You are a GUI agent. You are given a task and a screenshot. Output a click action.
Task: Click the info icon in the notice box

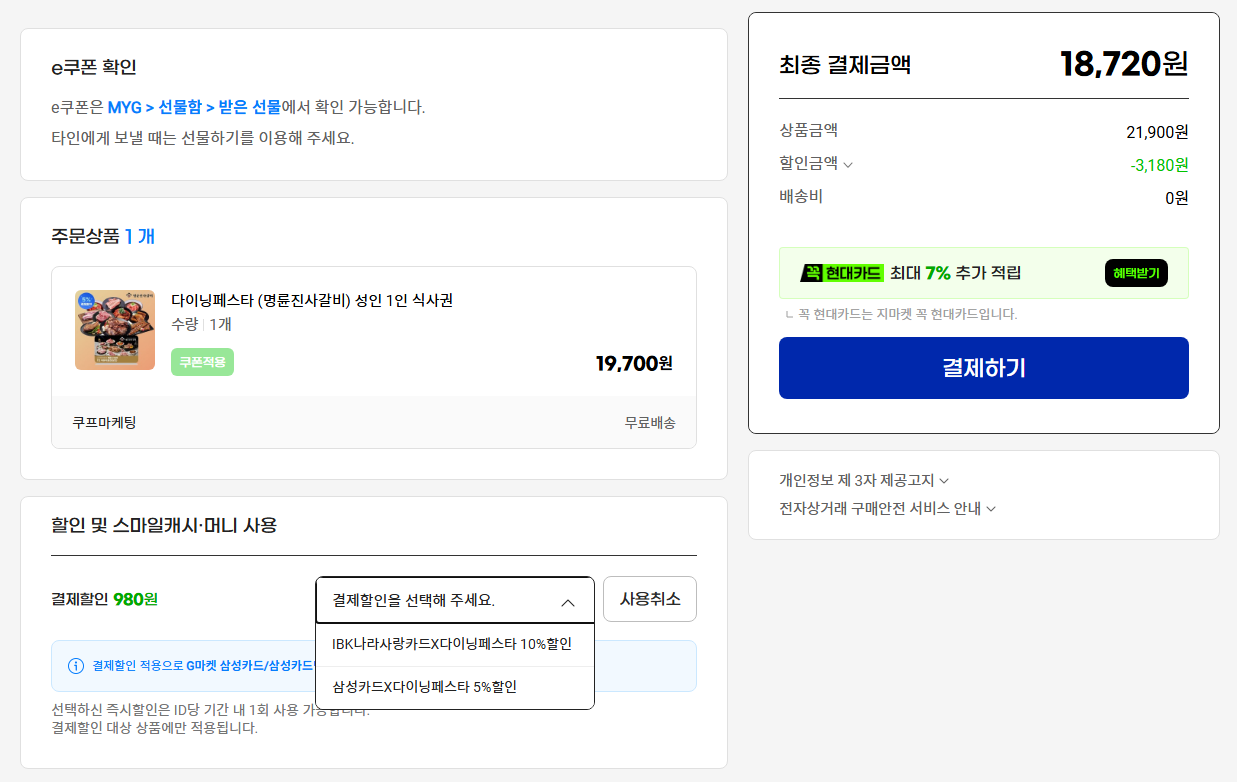76,666
